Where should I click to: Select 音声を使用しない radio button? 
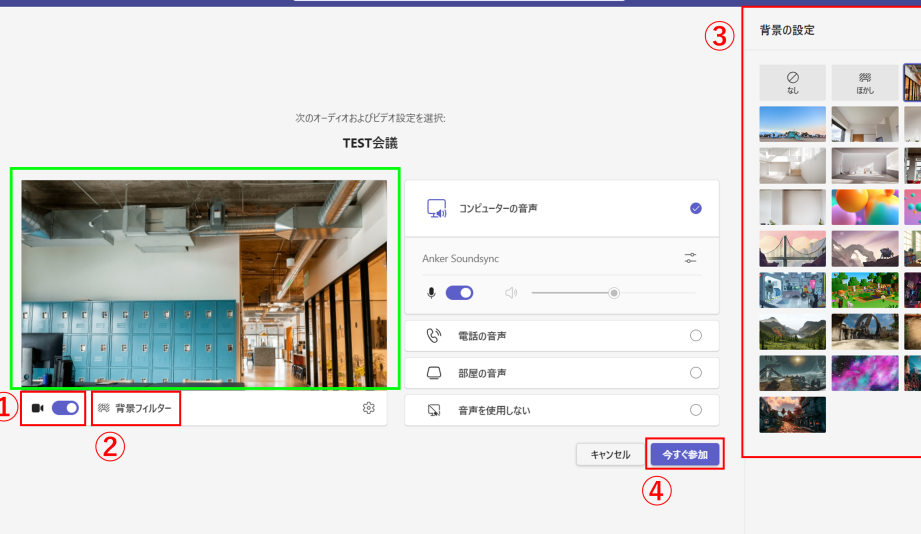pos(695,410)
